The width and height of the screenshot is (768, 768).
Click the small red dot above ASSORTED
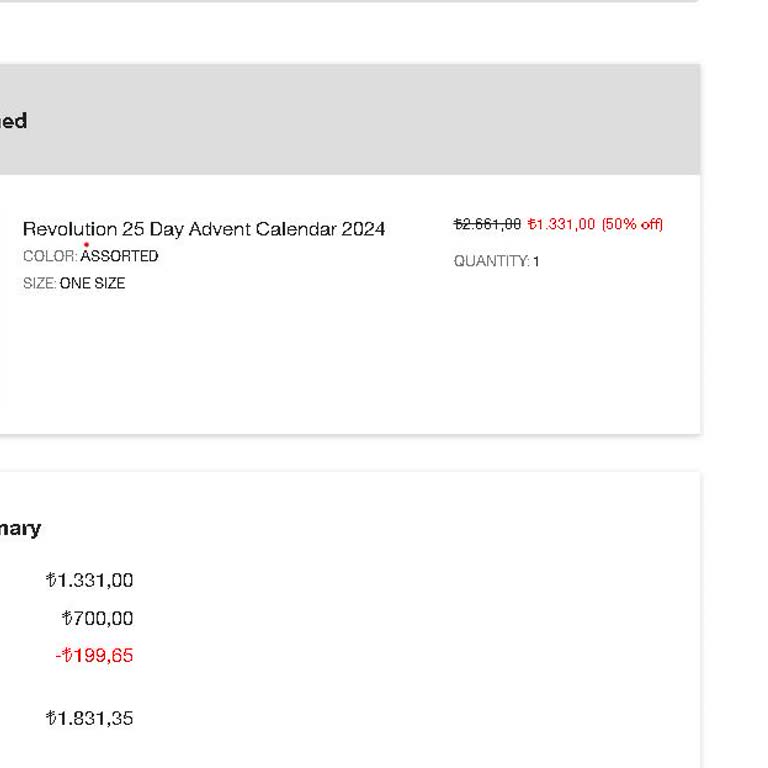click(86, 244)
